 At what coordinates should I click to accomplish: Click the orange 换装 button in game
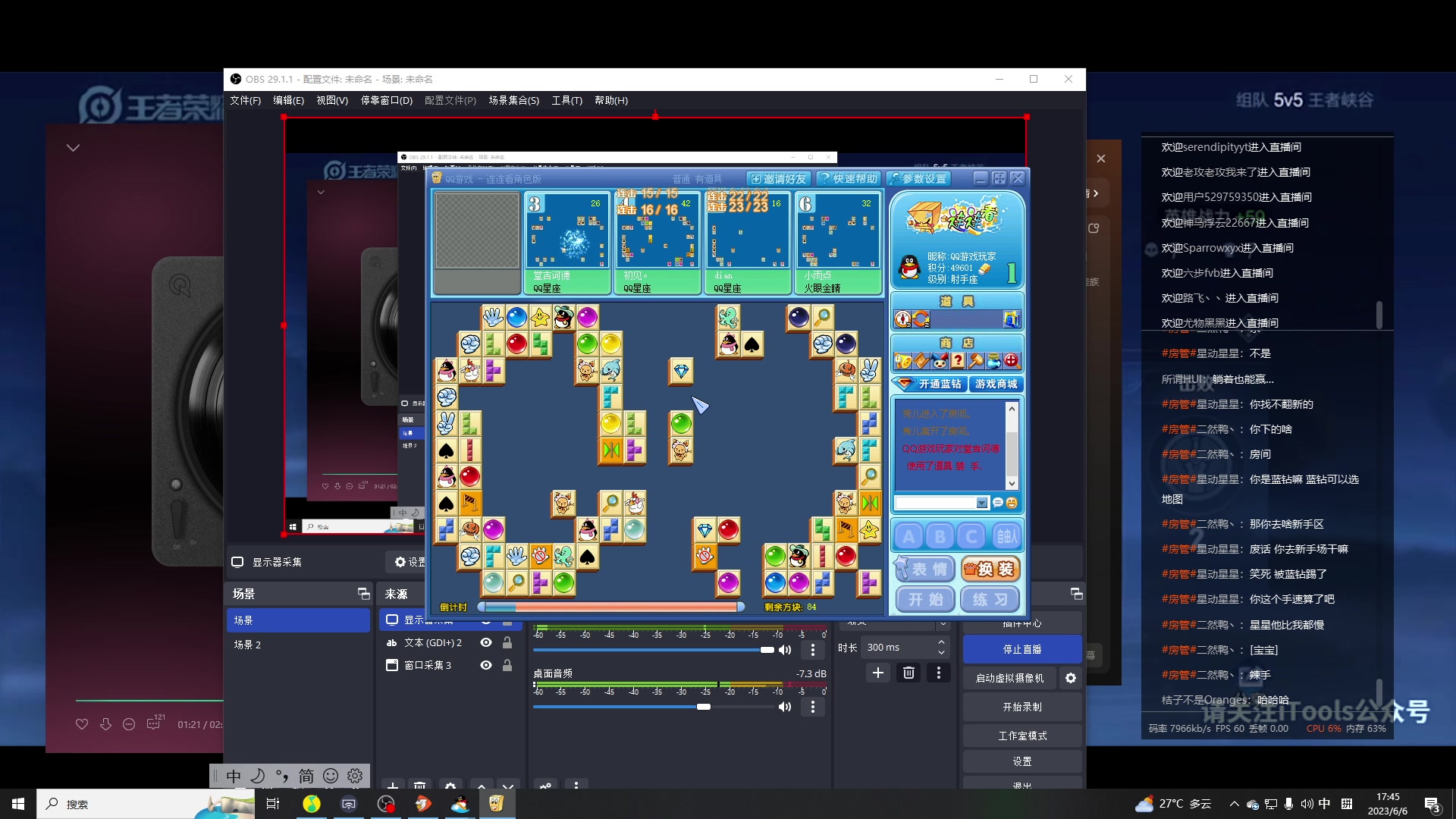coord(990,569)
